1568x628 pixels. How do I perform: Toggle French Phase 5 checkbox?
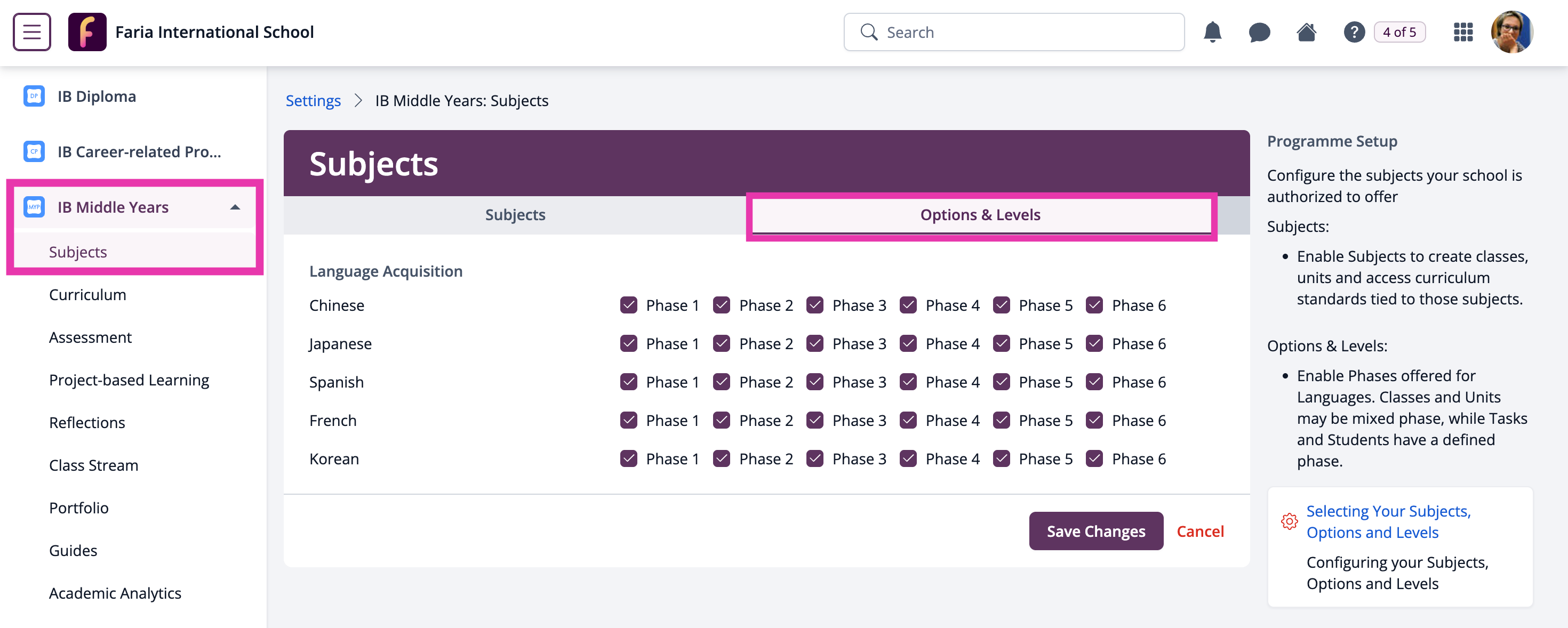(1001, 420)
